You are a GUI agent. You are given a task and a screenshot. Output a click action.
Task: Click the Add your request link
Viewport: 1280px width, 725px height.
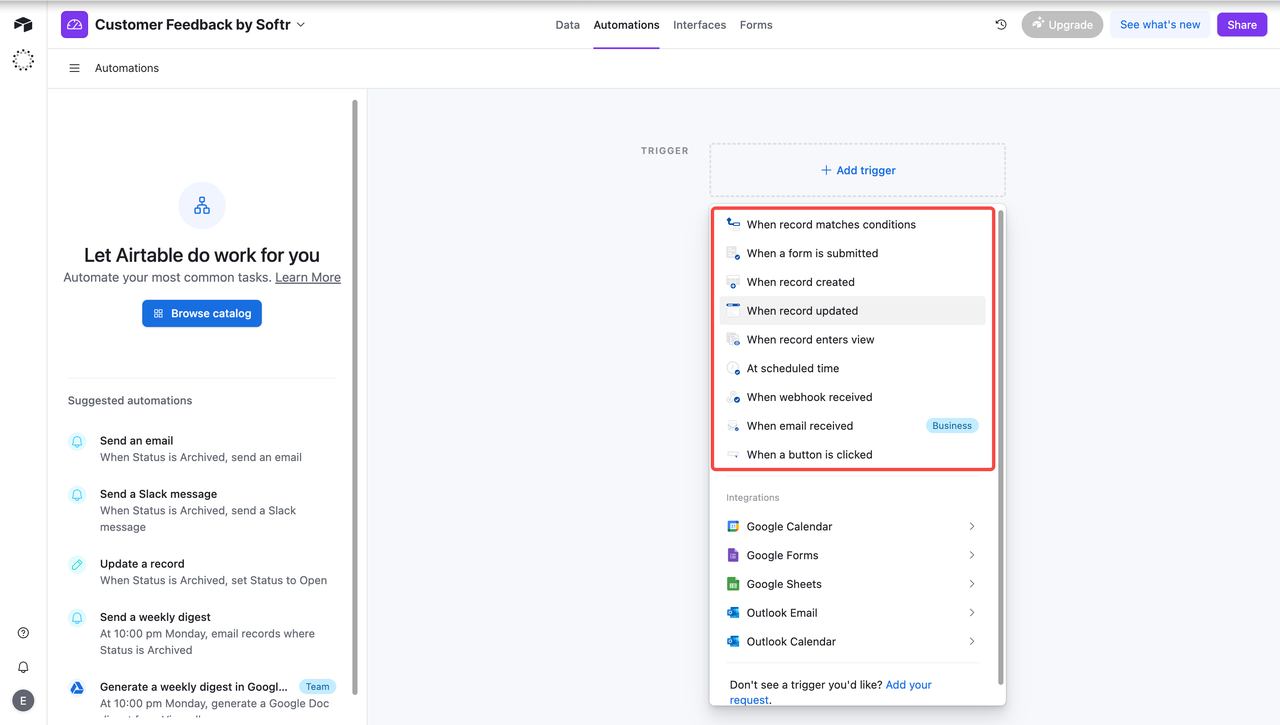point(908,684)
